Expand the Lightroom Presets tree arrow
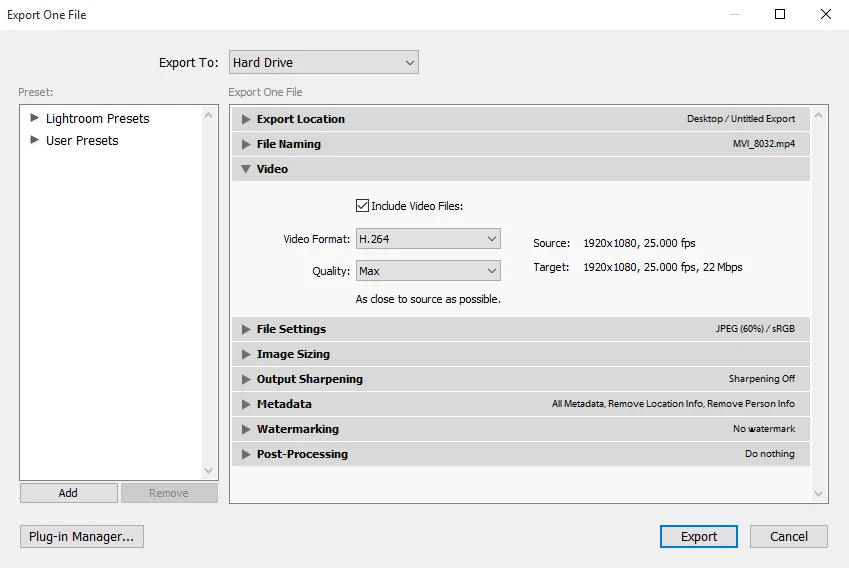Viewport: 849px width, 568px height. (34, 117)
